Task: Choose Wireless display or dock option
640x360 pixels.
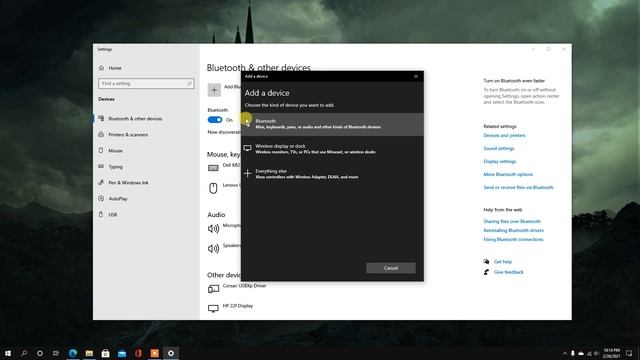Action: (332, 149)
